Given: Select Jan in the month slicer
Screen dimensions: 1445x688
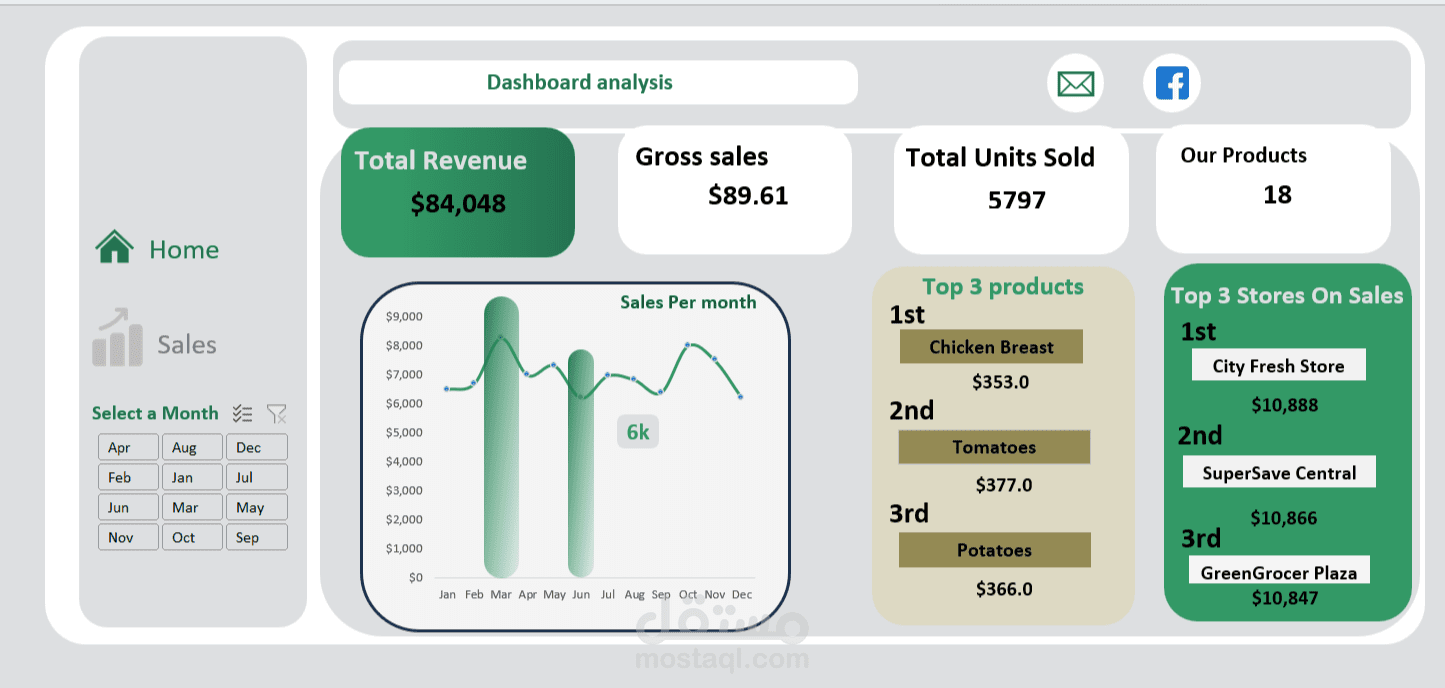Looking at the screenshot, I should (192, 477).
